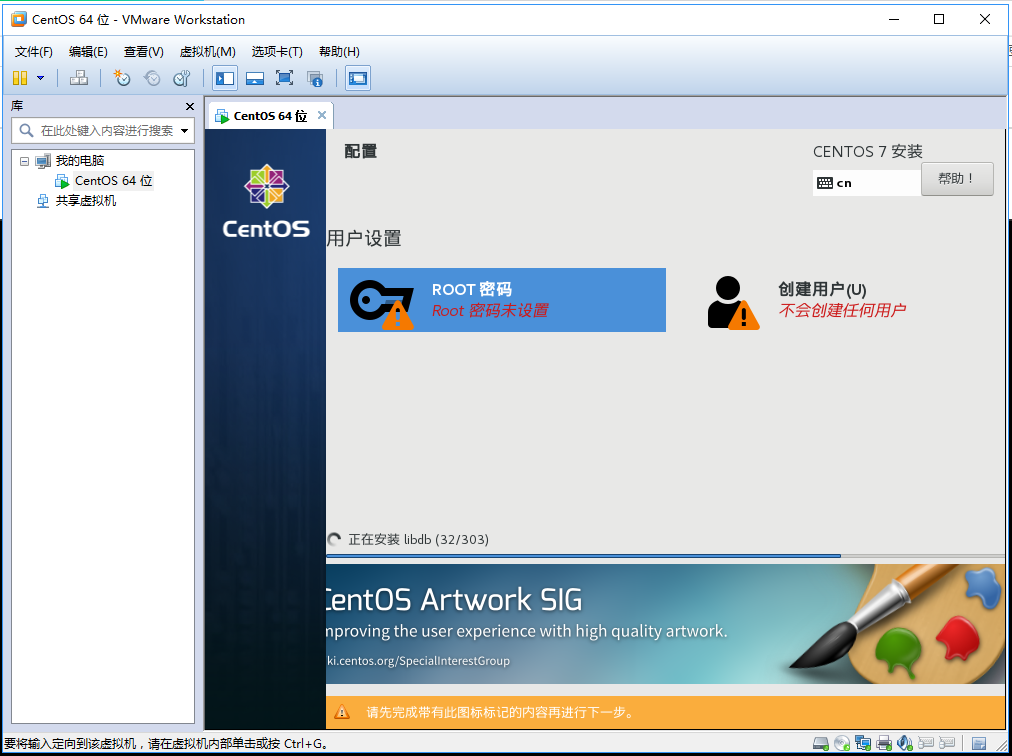Open the 编辑(E) menu
This screenshot has height=756, width=1012.
point(88,52)
